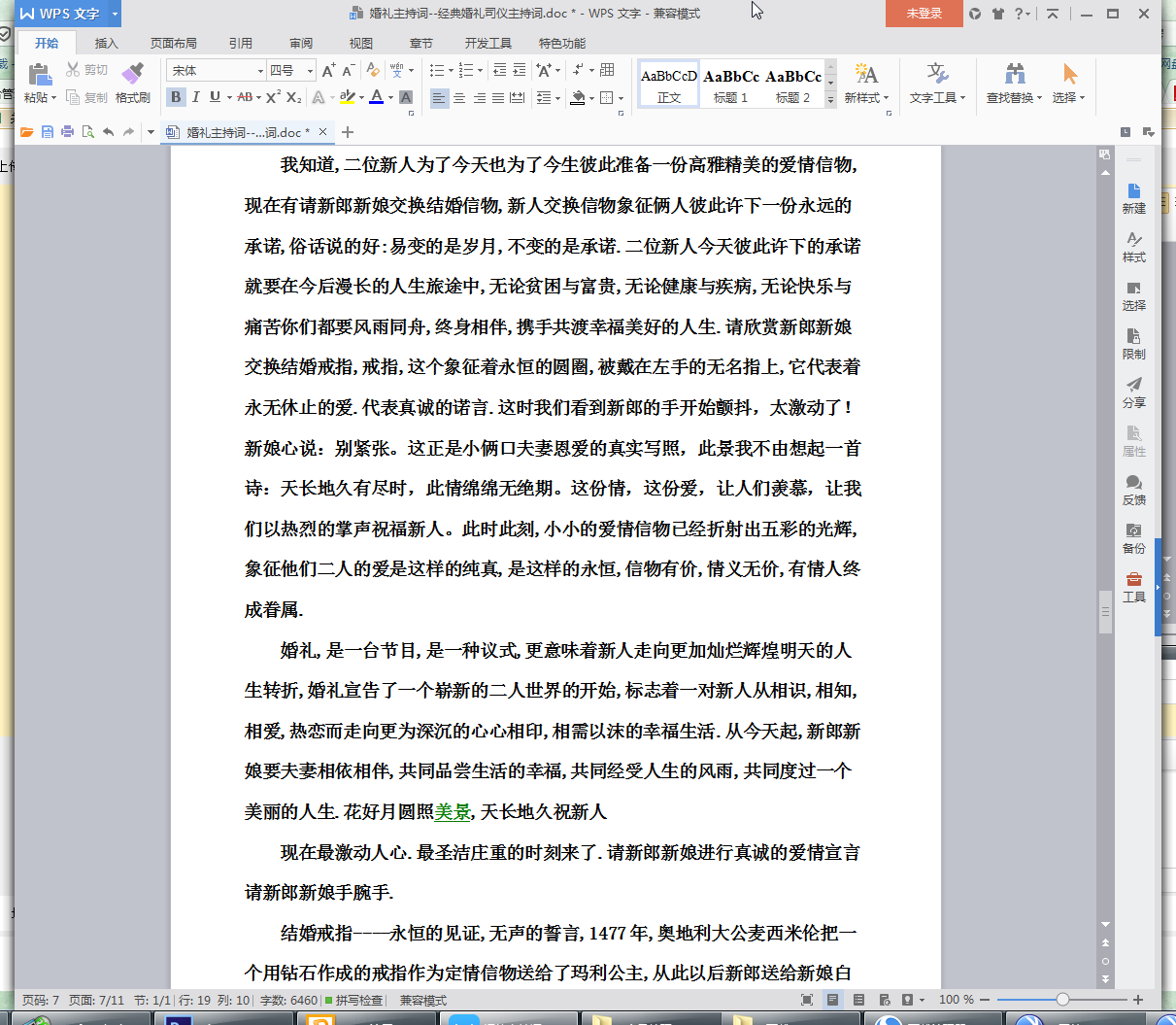Image resolution: width=1176 pixels, height=1025 pixels.
Task: Open 工具 in right sidebar
Action: (x=1133, y=587)
